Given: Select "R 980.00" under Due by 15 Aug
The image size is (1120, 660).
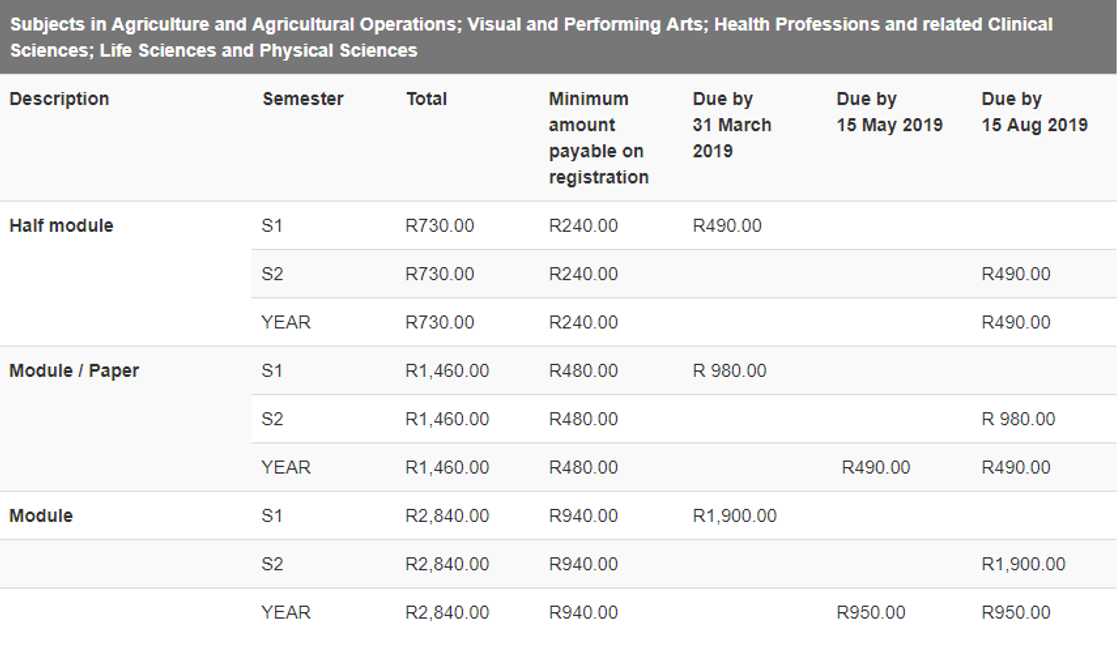Looking at the screenshot, I should (1018, 419).
